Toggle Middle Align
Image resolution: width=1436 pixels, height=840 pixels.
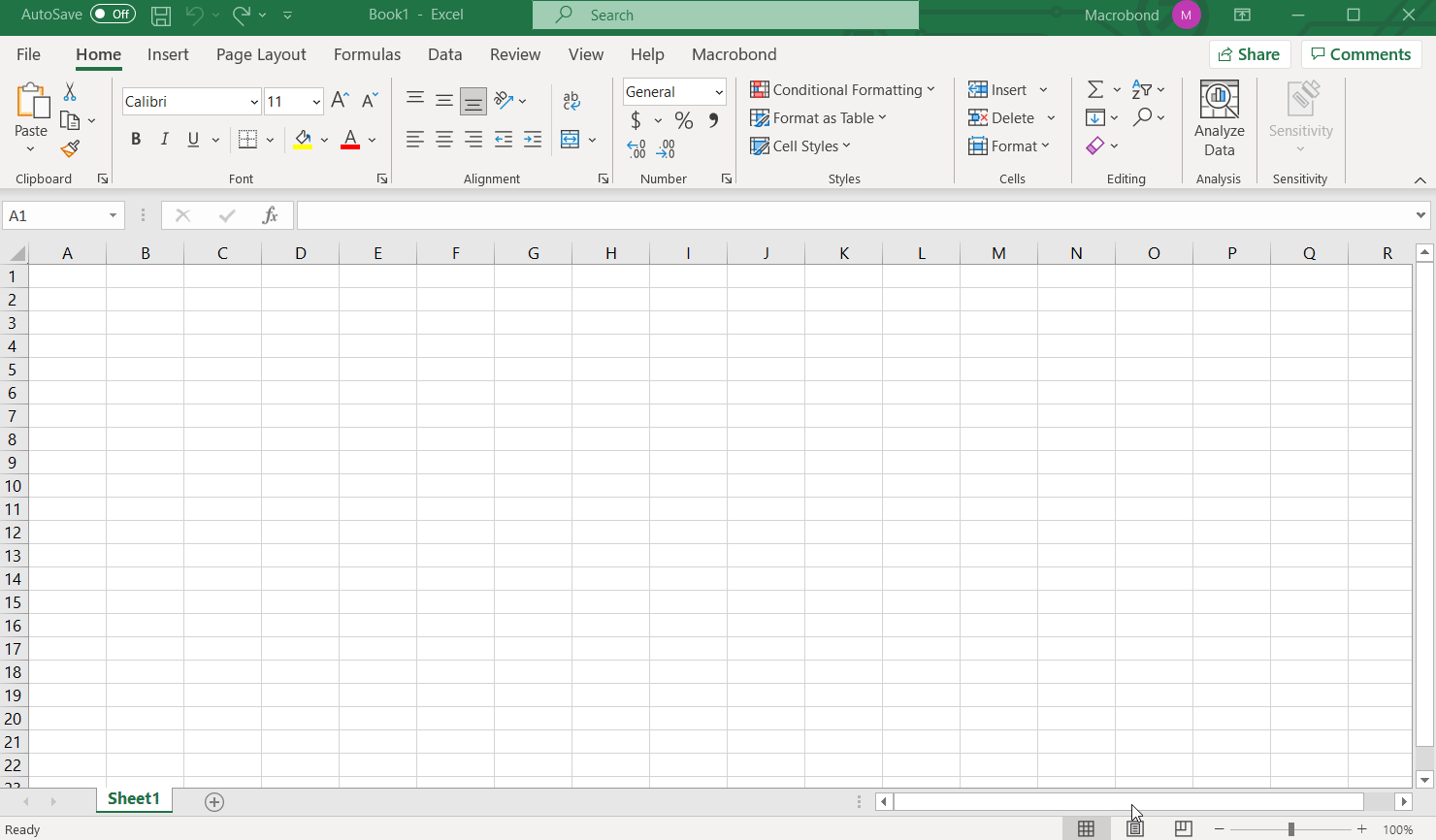click(x=444, y=100)
